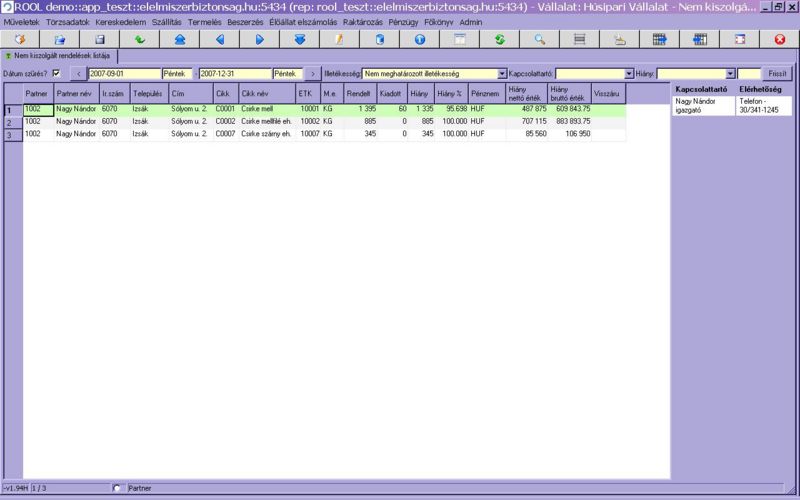Click the blue info circle icon
Image resolution: width=800 pixels, height=500 pixels.
tap(420, 39)
